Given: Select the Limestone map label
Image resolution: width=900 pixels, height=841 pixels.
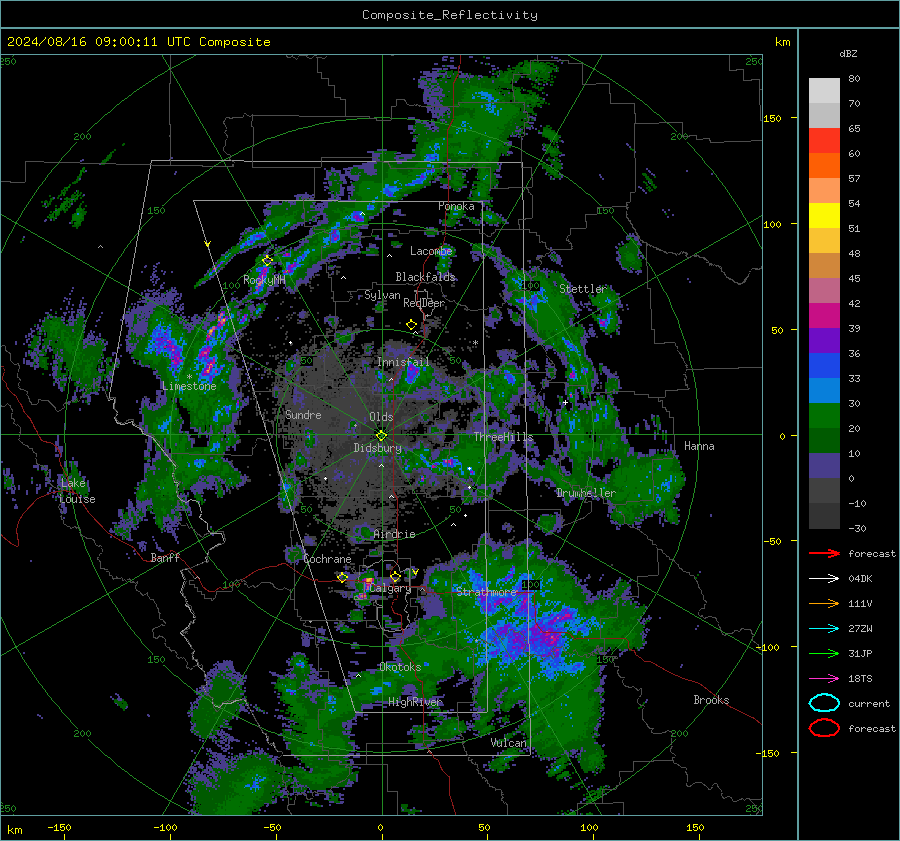Looking at the screenshot, I should pos(189,386).
